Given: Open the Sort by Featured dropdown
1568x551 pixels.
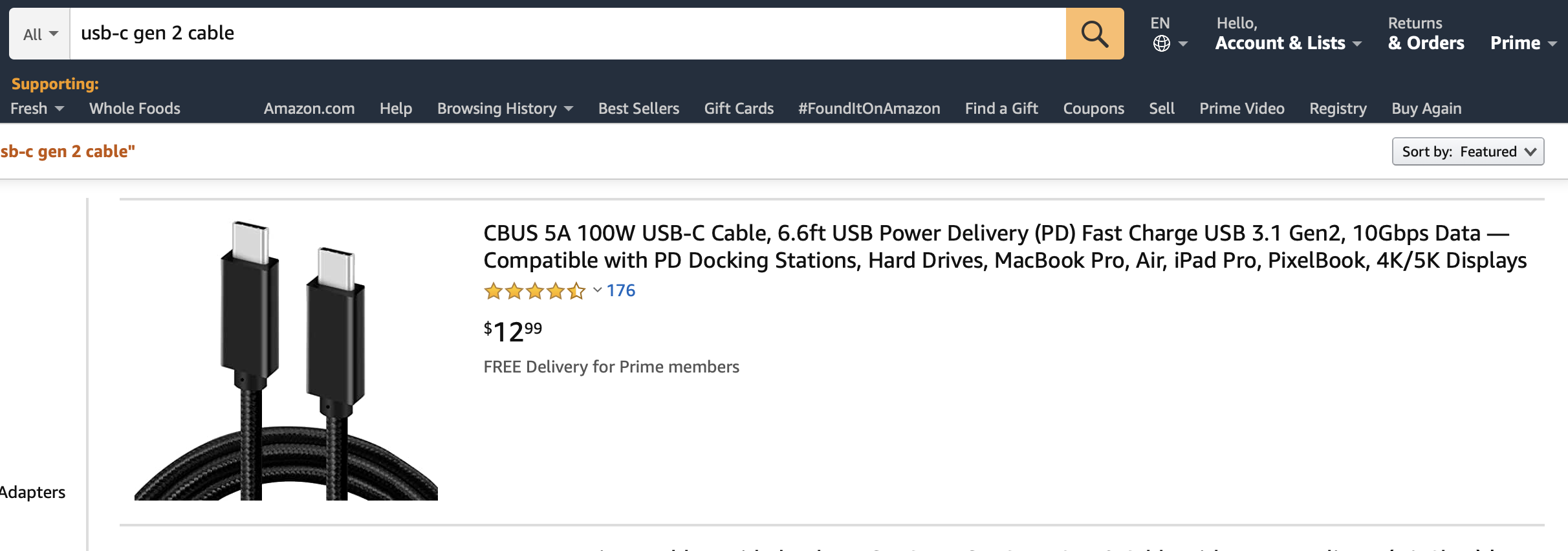Looking at the screenshot, I should (1467, 151).
